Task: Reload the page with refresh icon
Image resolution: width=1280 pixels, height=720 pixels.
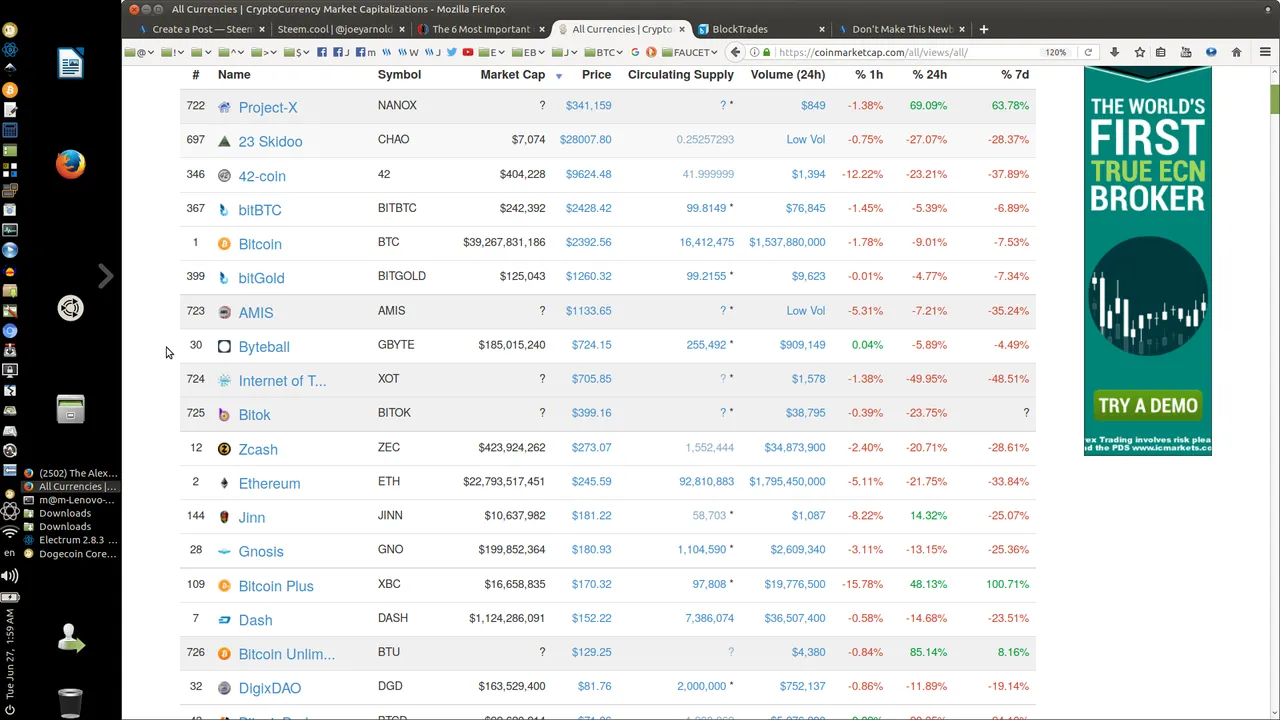Action: point(1088,52)
